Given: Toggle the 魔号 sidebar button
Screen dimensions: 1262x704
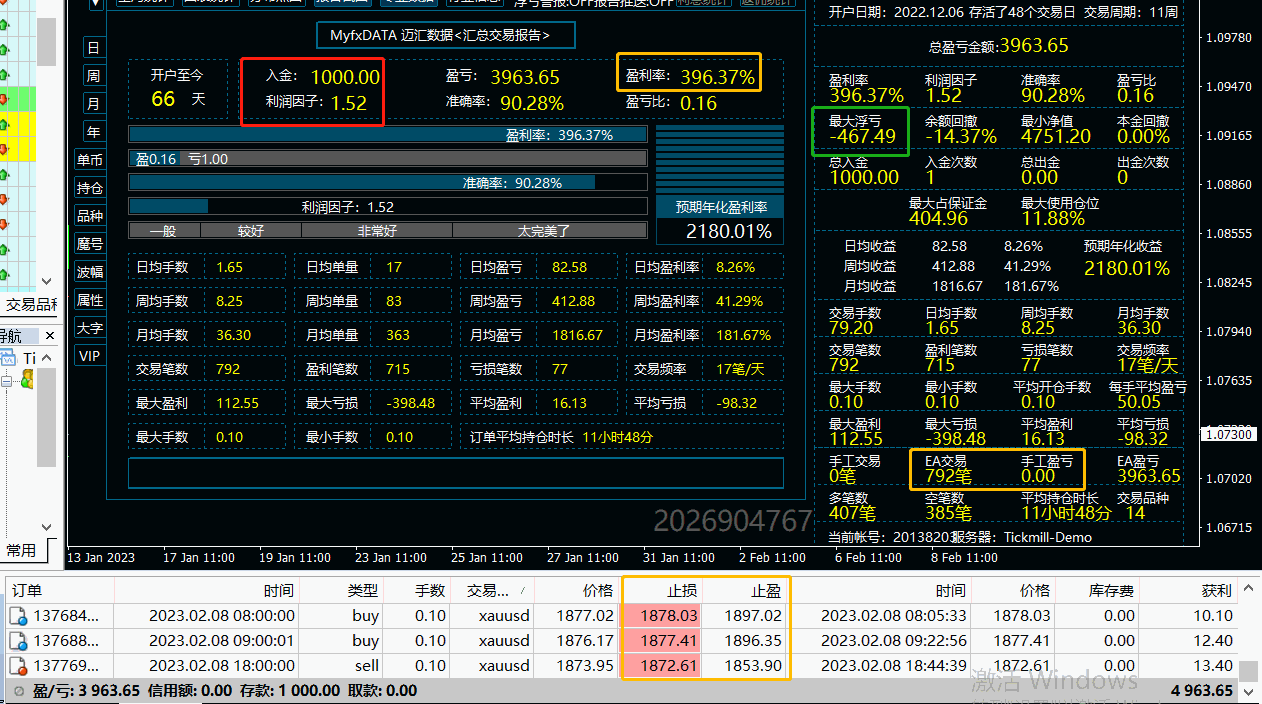Looking at the screenshot, I should click(x=90, y=244).
